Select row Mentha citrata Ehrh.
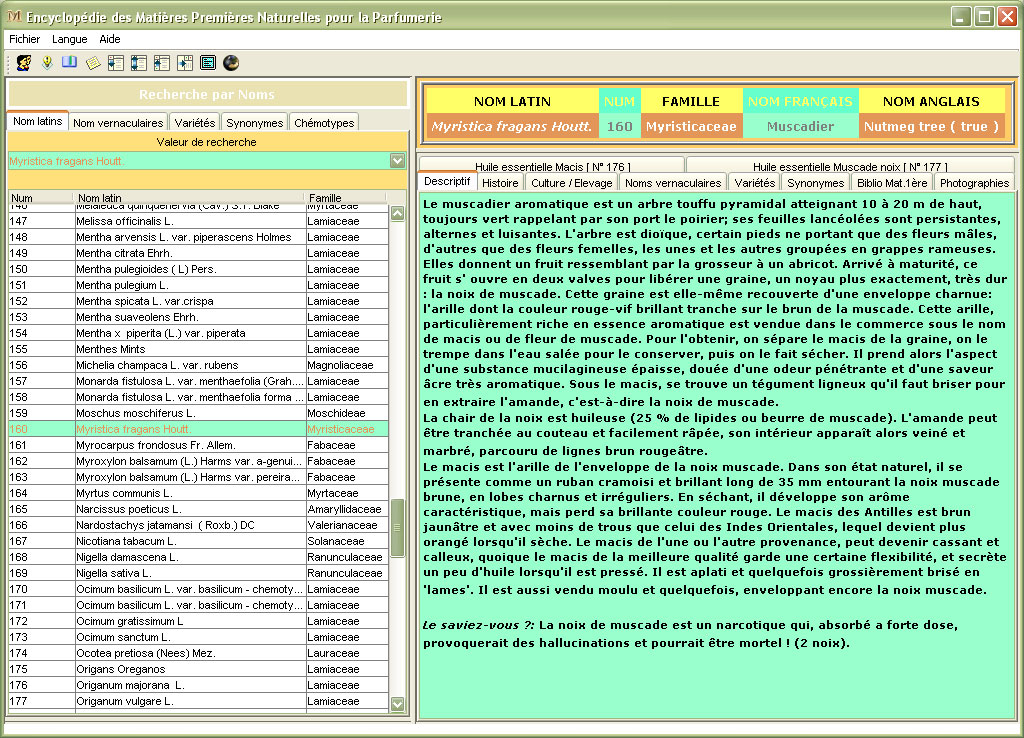 point(199,253)
